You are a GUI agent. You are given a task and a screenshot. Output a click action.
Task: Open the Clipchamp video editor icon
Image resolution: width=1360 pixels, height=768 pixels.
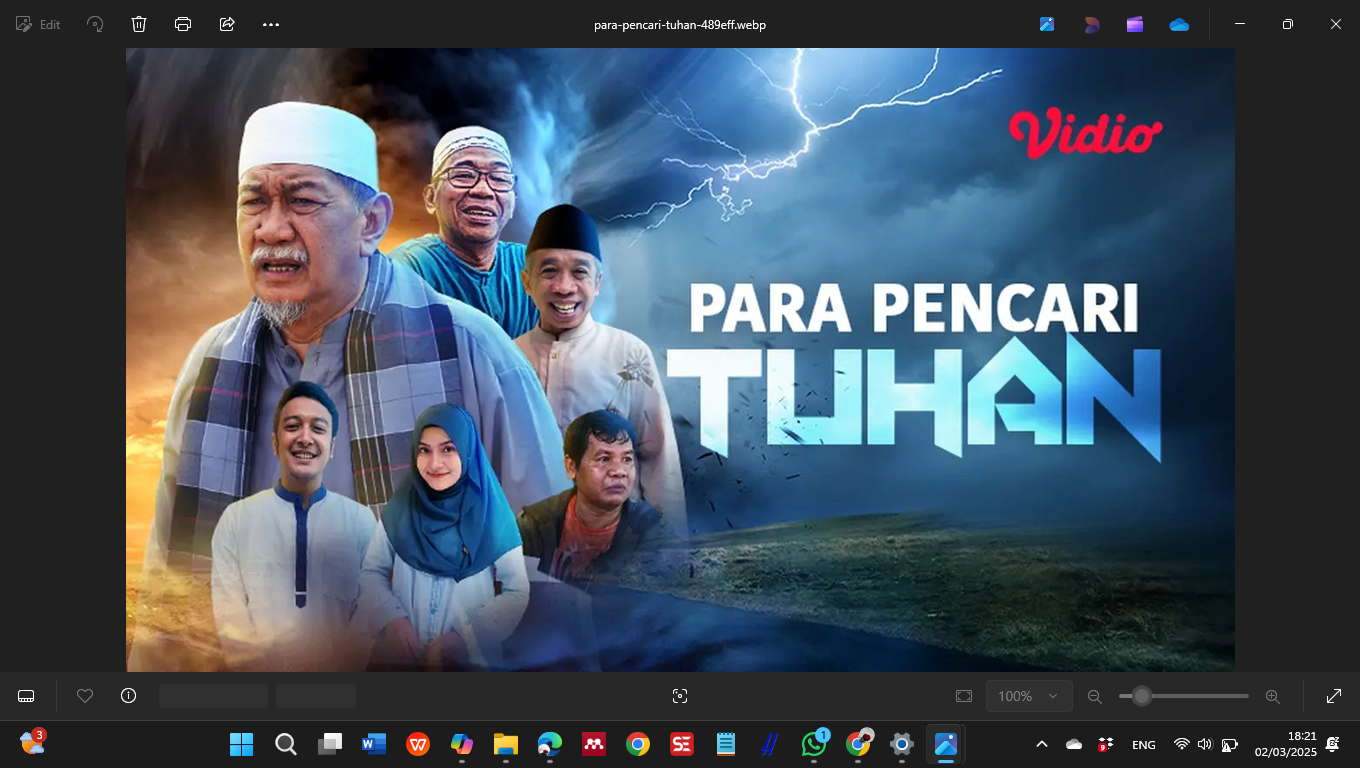pos(1135,24)
